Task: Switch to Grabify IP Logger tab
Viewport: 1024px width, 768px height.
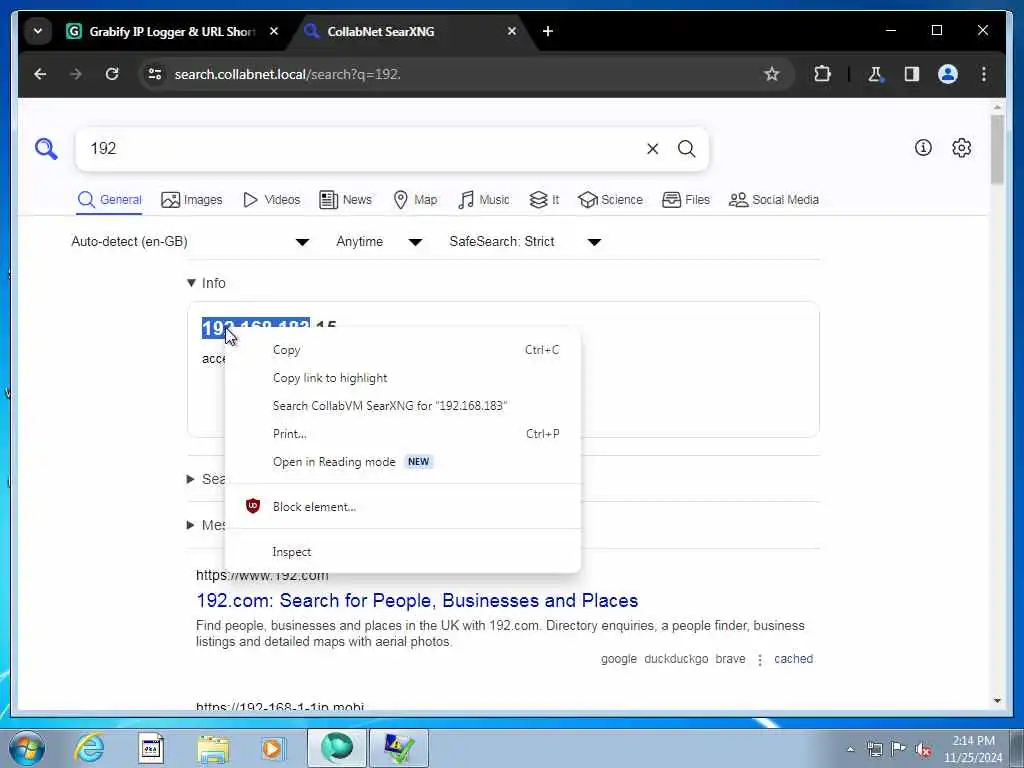Action: pos(171,31)
